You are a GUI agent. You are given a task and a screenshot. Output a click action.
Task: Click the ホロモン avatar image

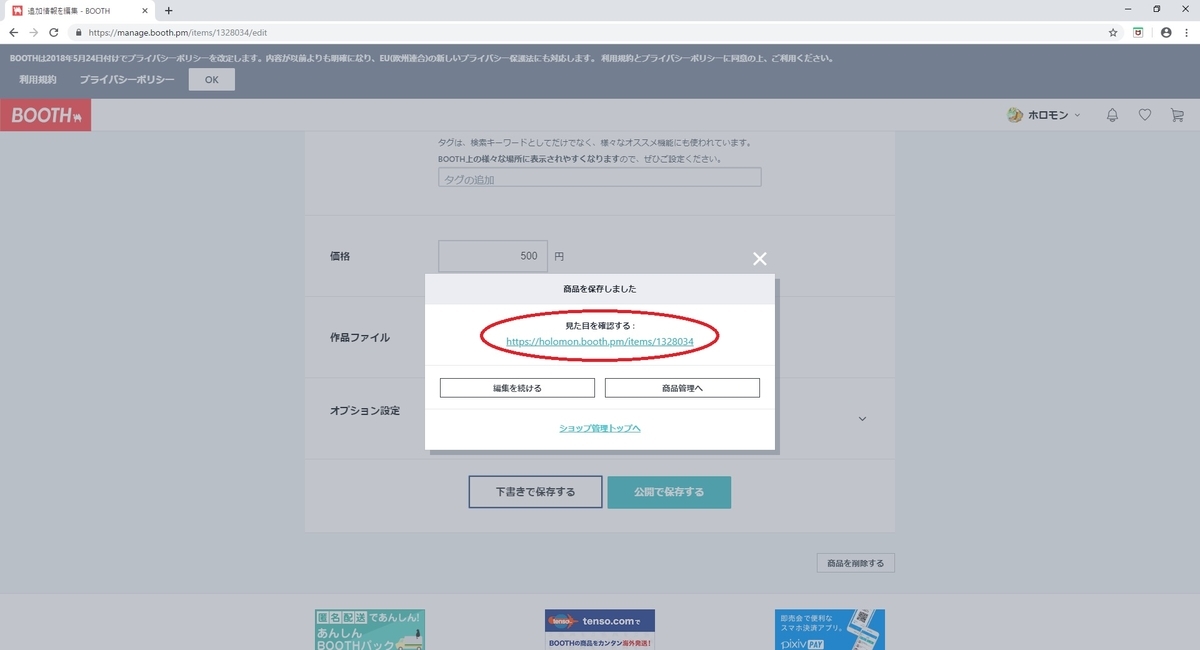1017,115
